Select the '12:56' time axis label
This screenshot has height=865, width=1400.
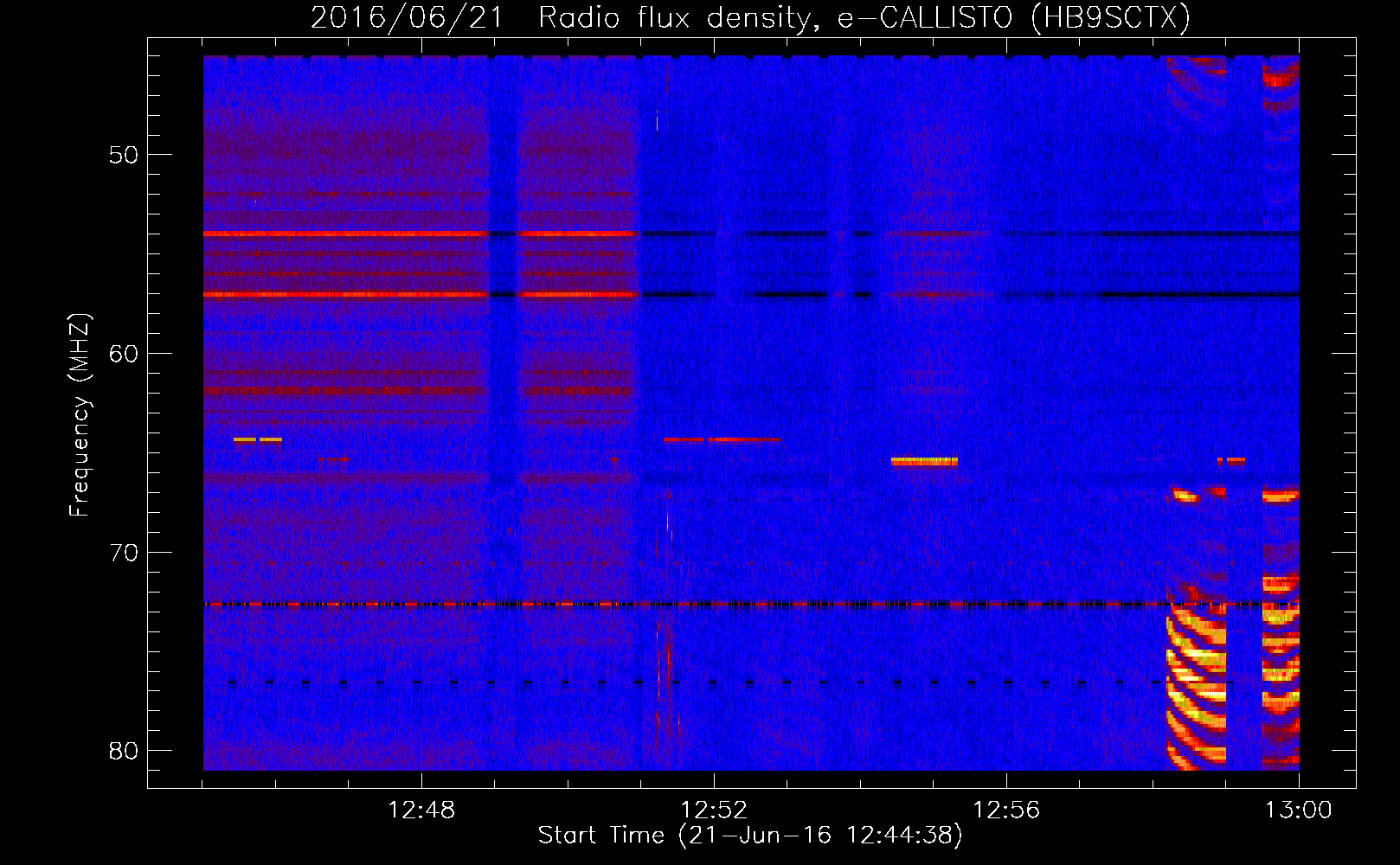pyautogui.click(x=1006, y=811)
